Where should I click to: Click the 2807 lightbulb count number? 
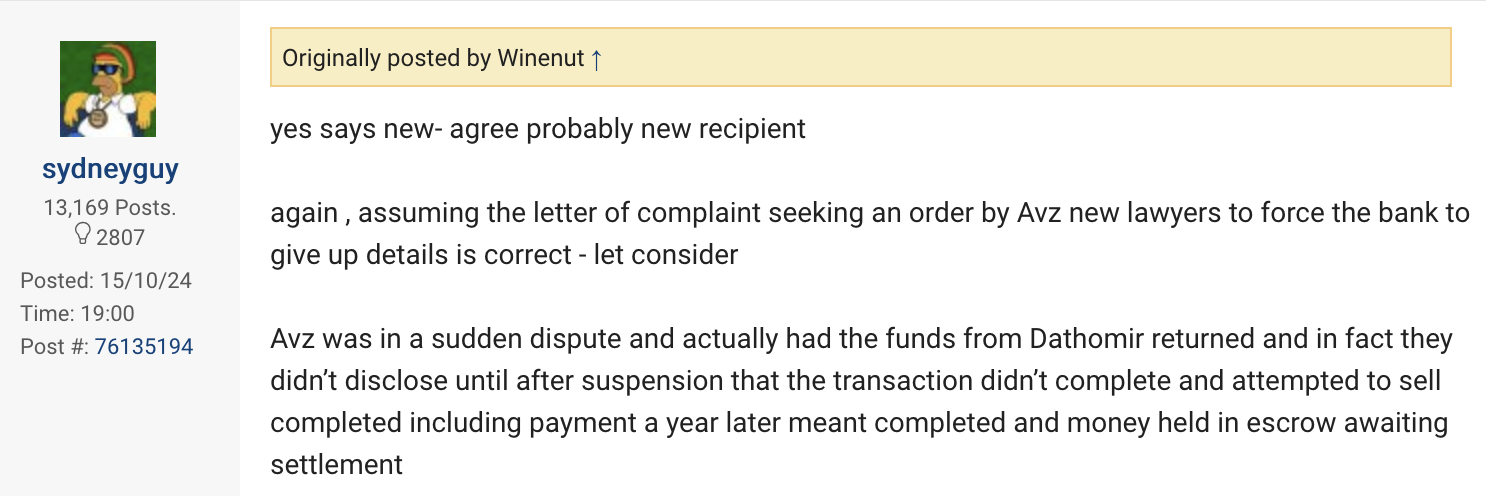pyautogui.click(x=120, y=238)
